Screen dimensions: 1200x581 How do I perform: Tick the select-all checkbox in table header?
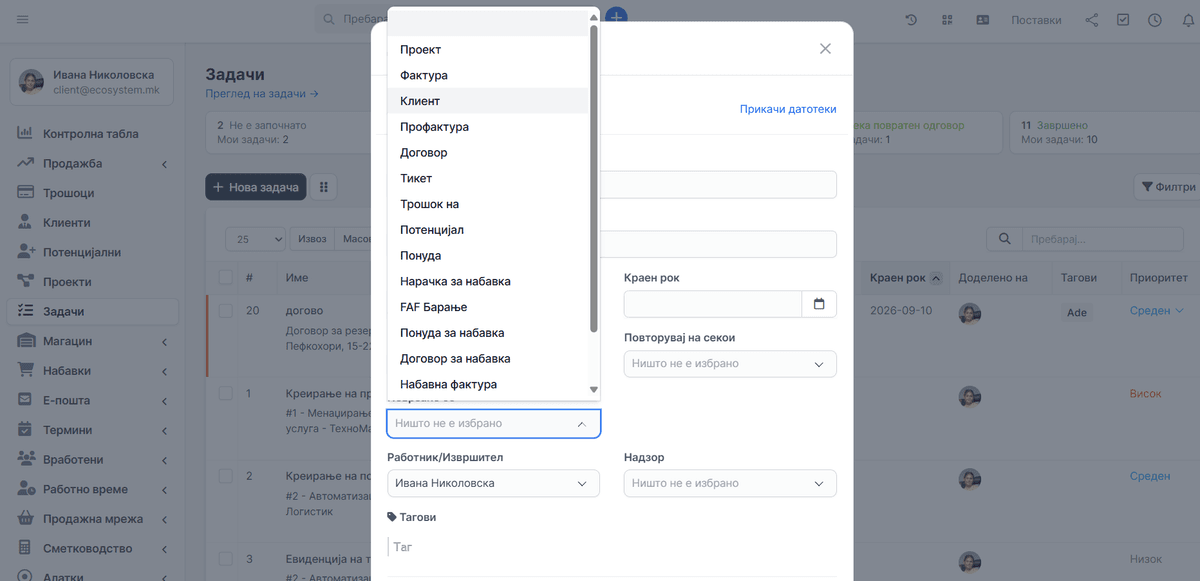point(226,277)
